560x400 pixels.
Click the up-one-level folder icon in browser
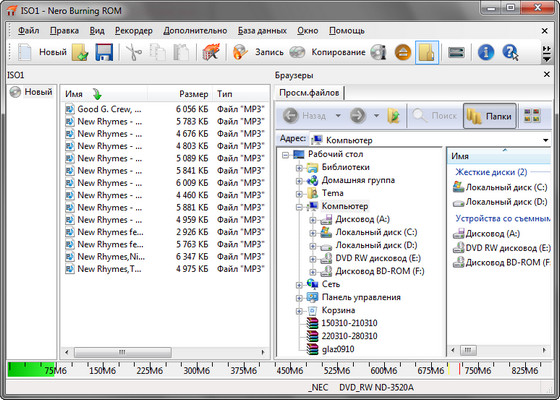pyautogui.click(x=393, y=116)
